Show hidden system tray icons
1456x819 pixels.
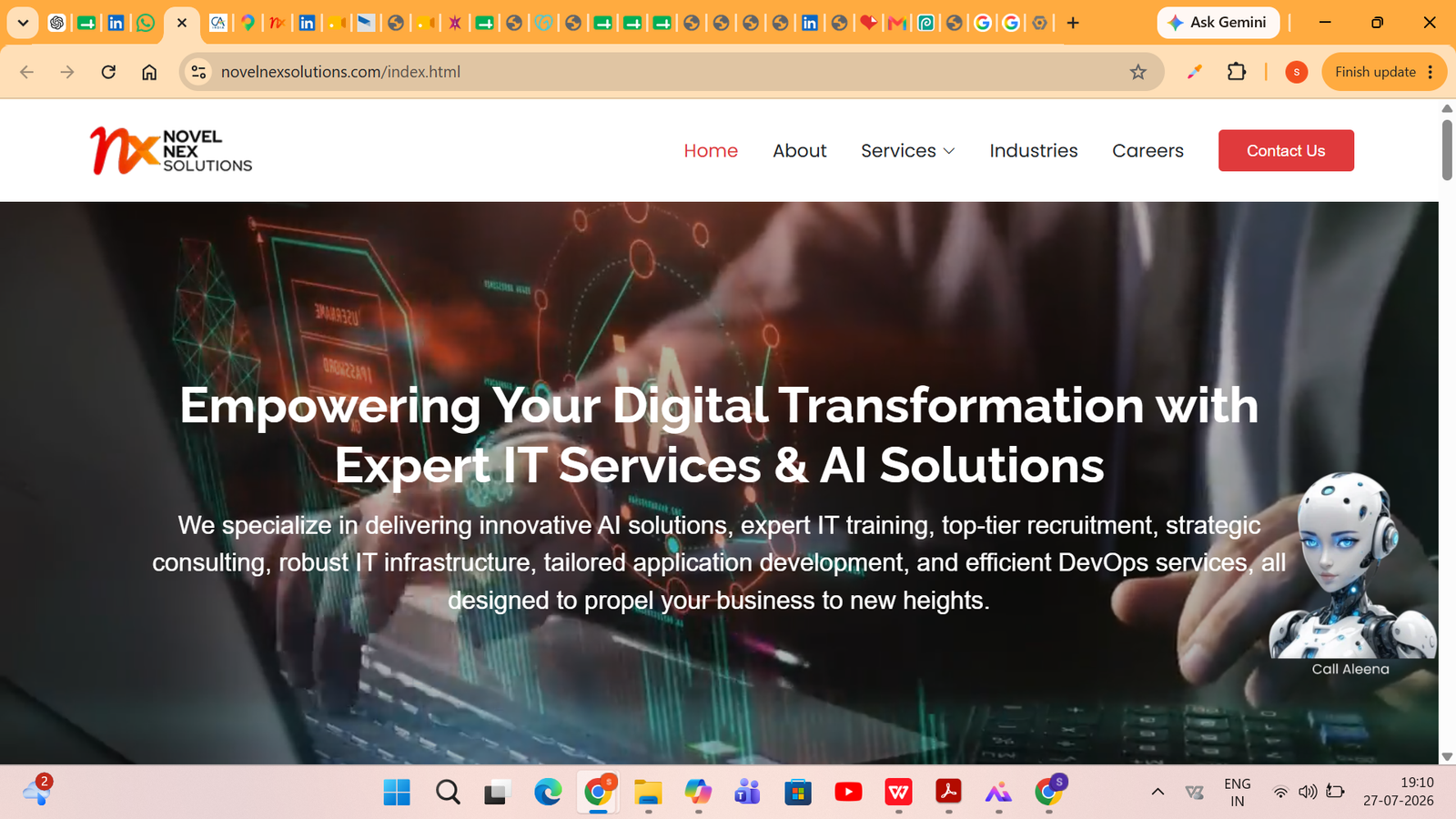click(x=1158, y=792)
